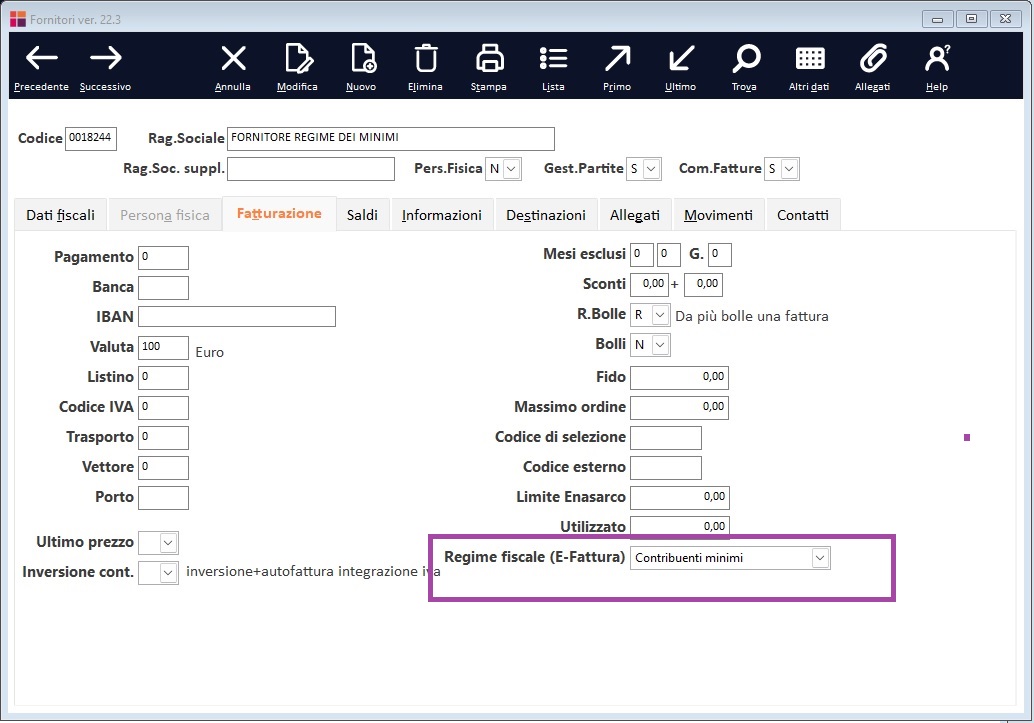Viewport: 1034px width, 723px height.
Task: Open the Bolli dropdown
Action: (661, 344)
